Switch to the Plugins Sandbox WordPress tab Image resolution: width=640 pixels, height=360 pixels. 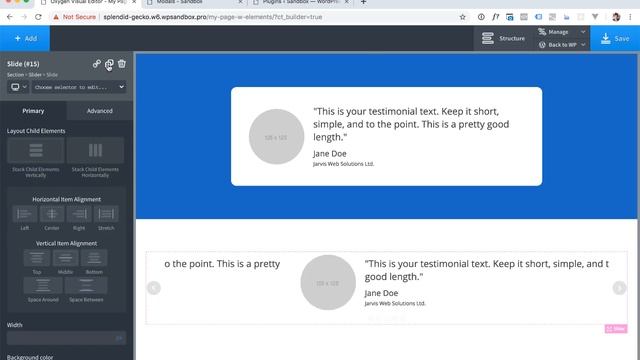point(301,2)
